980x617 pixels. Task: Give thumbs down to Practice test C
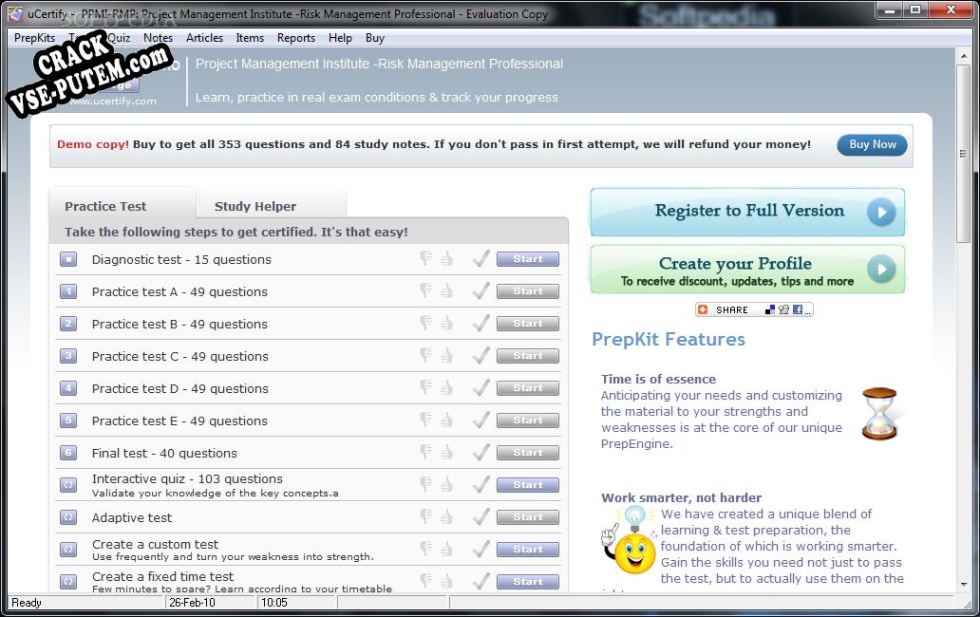[426, 356]
